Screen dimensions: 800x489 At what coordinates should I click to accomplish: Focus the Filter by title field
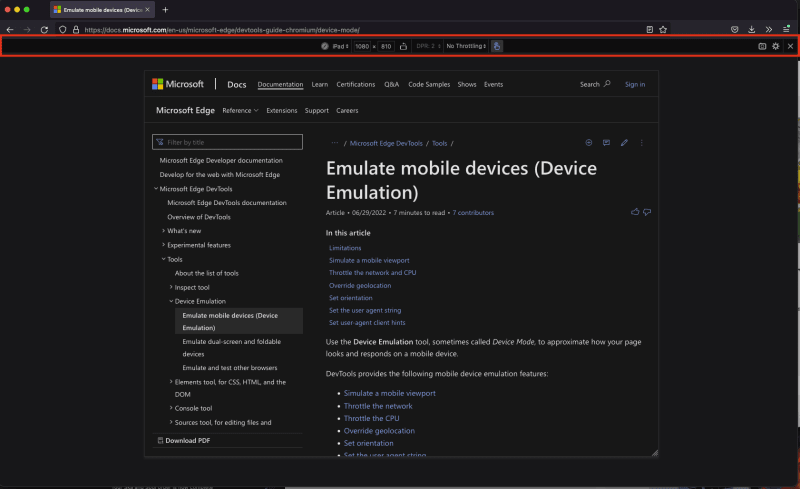pyautogui.click(x=227, y=142)
